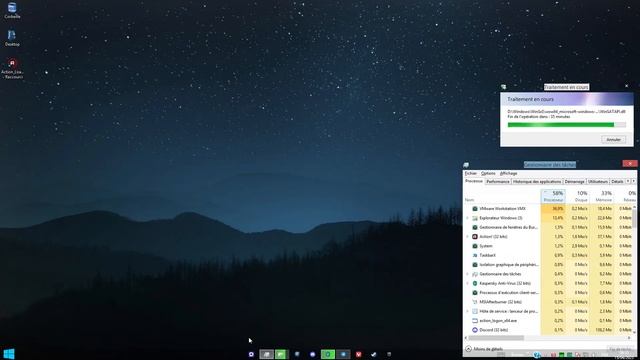Click the process list scroll-down arrow

point(634,332)
